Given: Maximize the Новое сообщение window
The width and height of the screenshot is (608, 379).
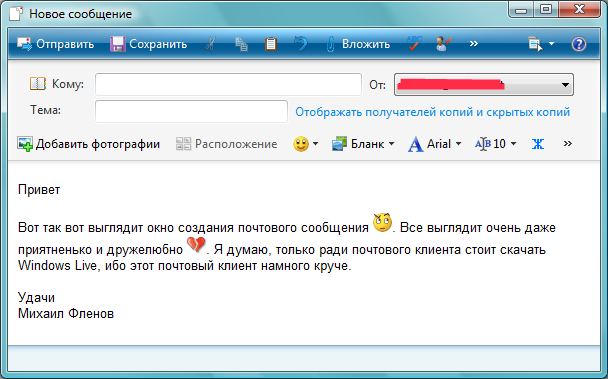Looking at the screenshot, I should tap(546, 9).
